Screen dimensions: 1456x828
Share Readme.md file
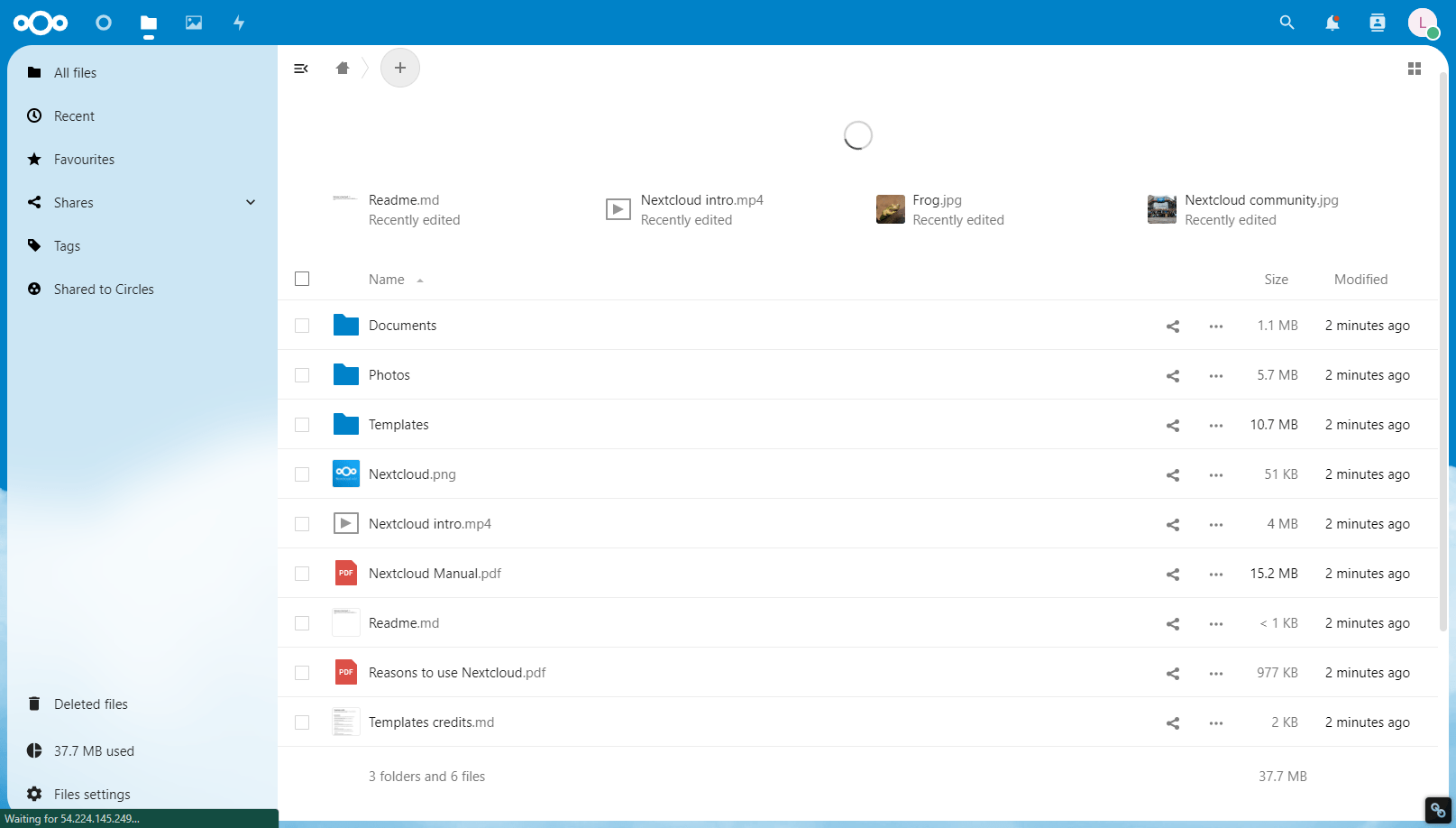coord(1173,624)
